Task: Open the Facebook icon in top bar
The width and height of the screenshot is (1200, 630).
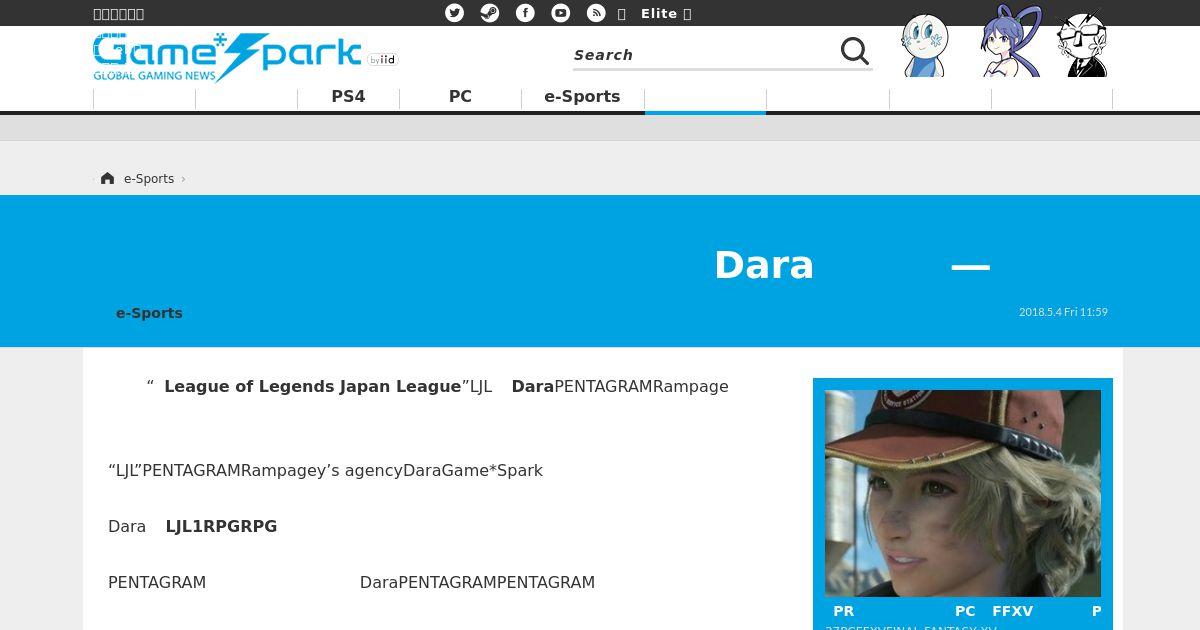Action: [525, 13]
